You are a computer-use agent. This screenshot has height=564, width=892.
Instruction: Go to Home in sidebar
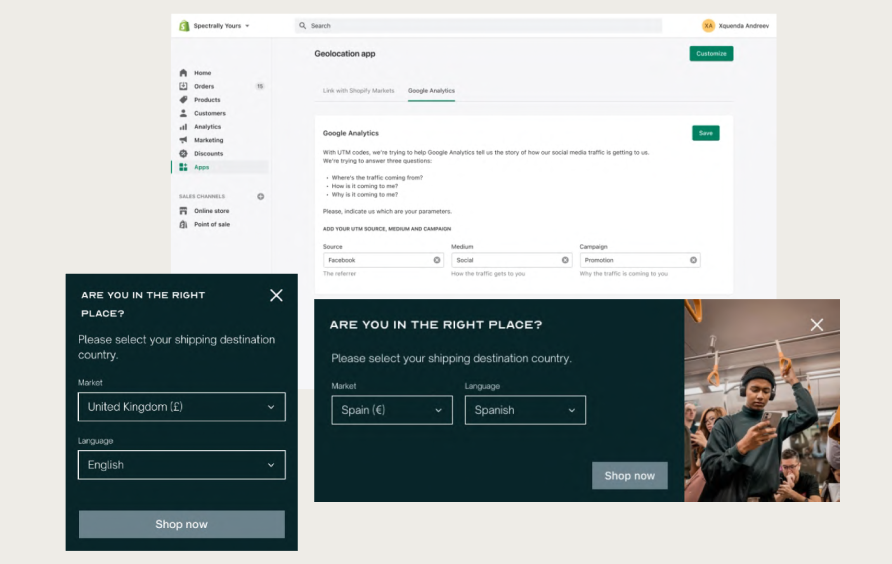coord(203,73)
